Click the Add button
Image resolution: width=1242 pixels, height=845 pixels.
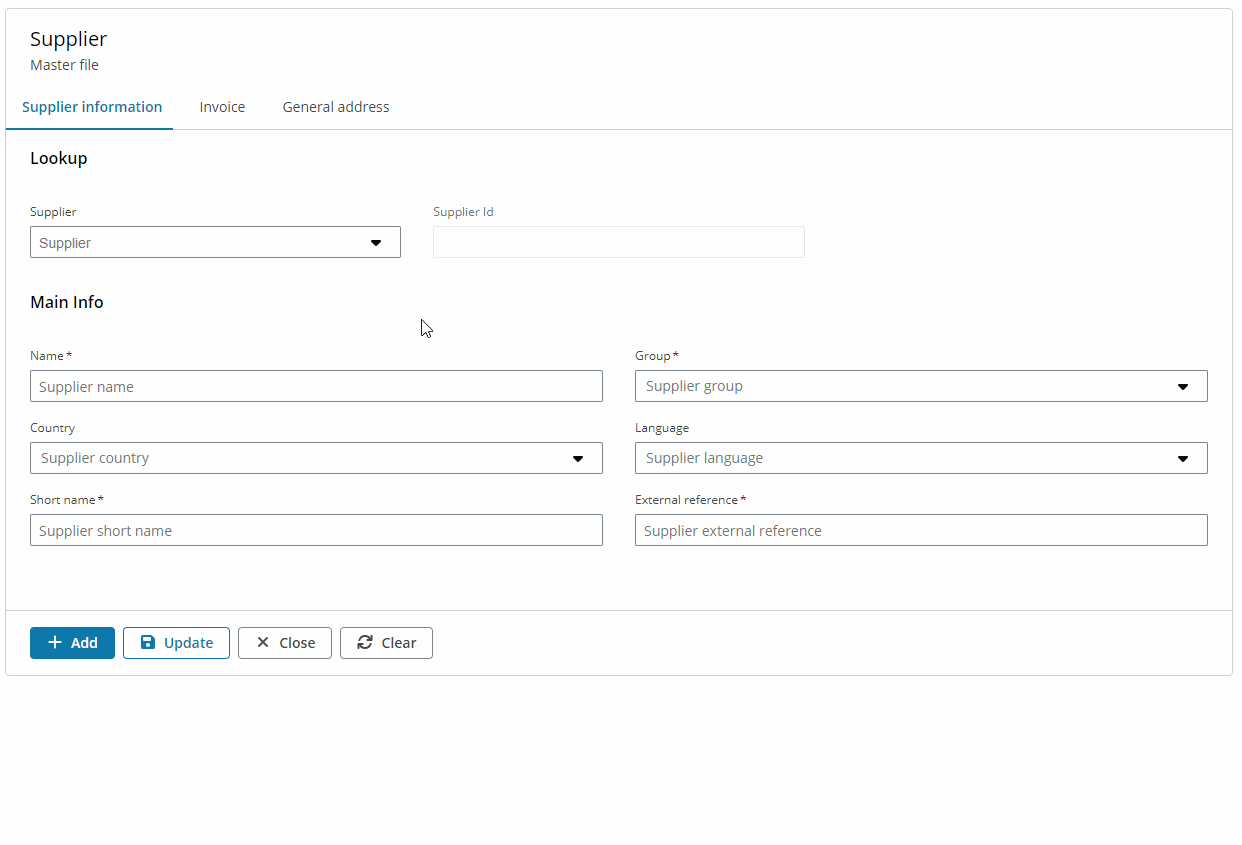[x=72, y=643]
